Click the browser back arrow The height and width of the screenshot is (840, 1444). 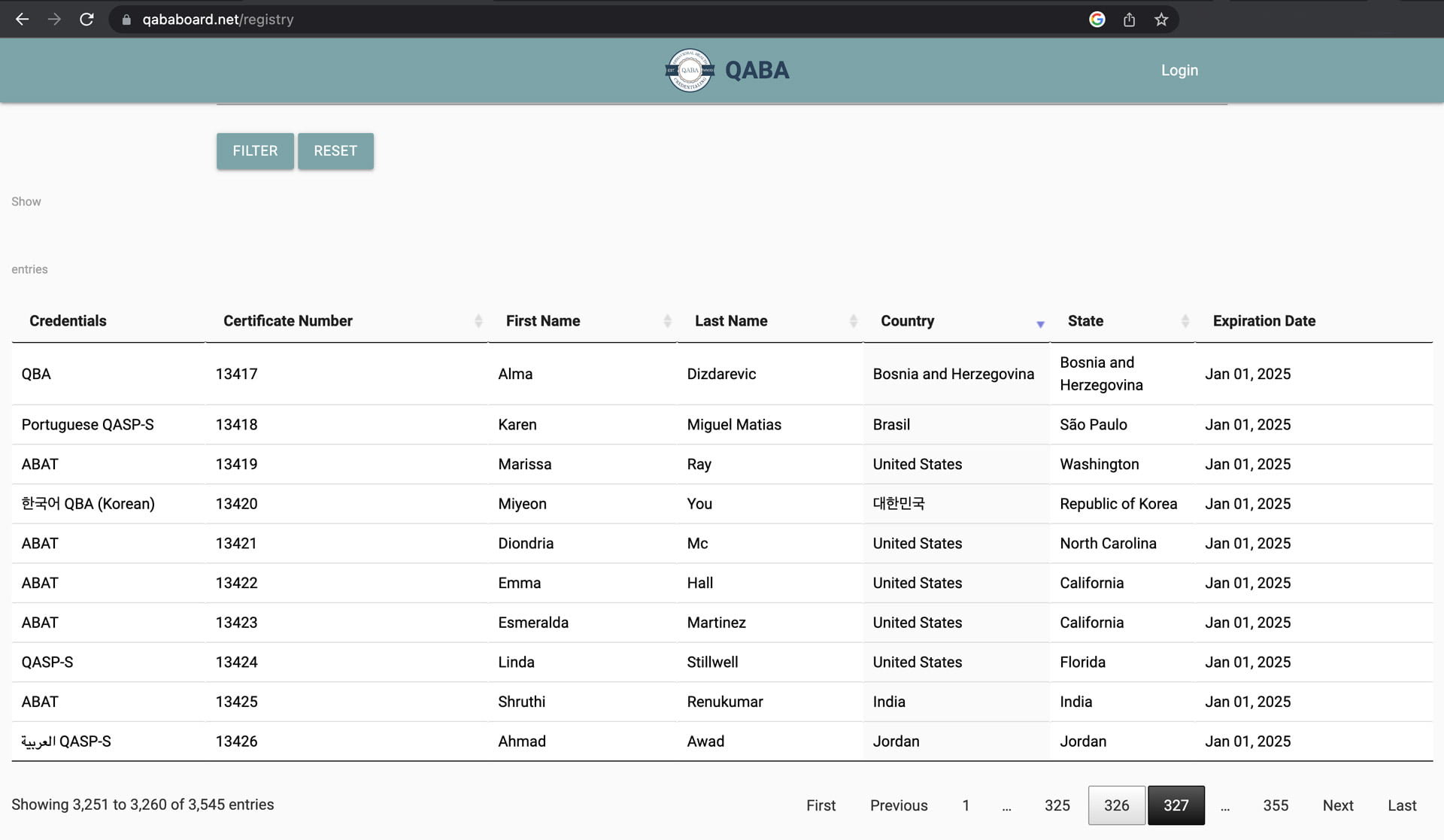22,20
